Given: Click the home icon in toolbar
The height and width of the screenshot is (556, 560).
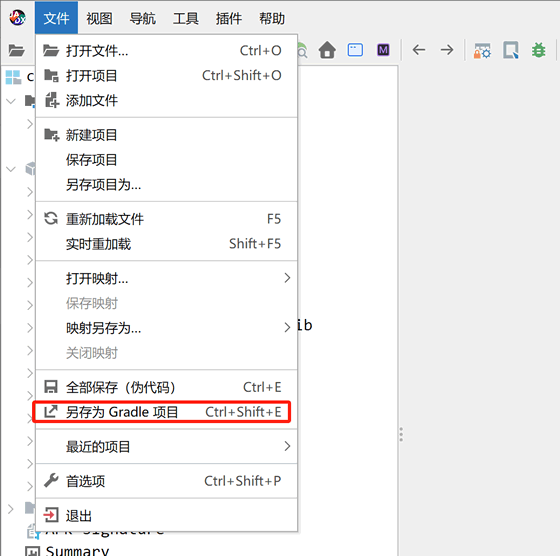Looking at the screenshot, I should (x=327, y=50).
